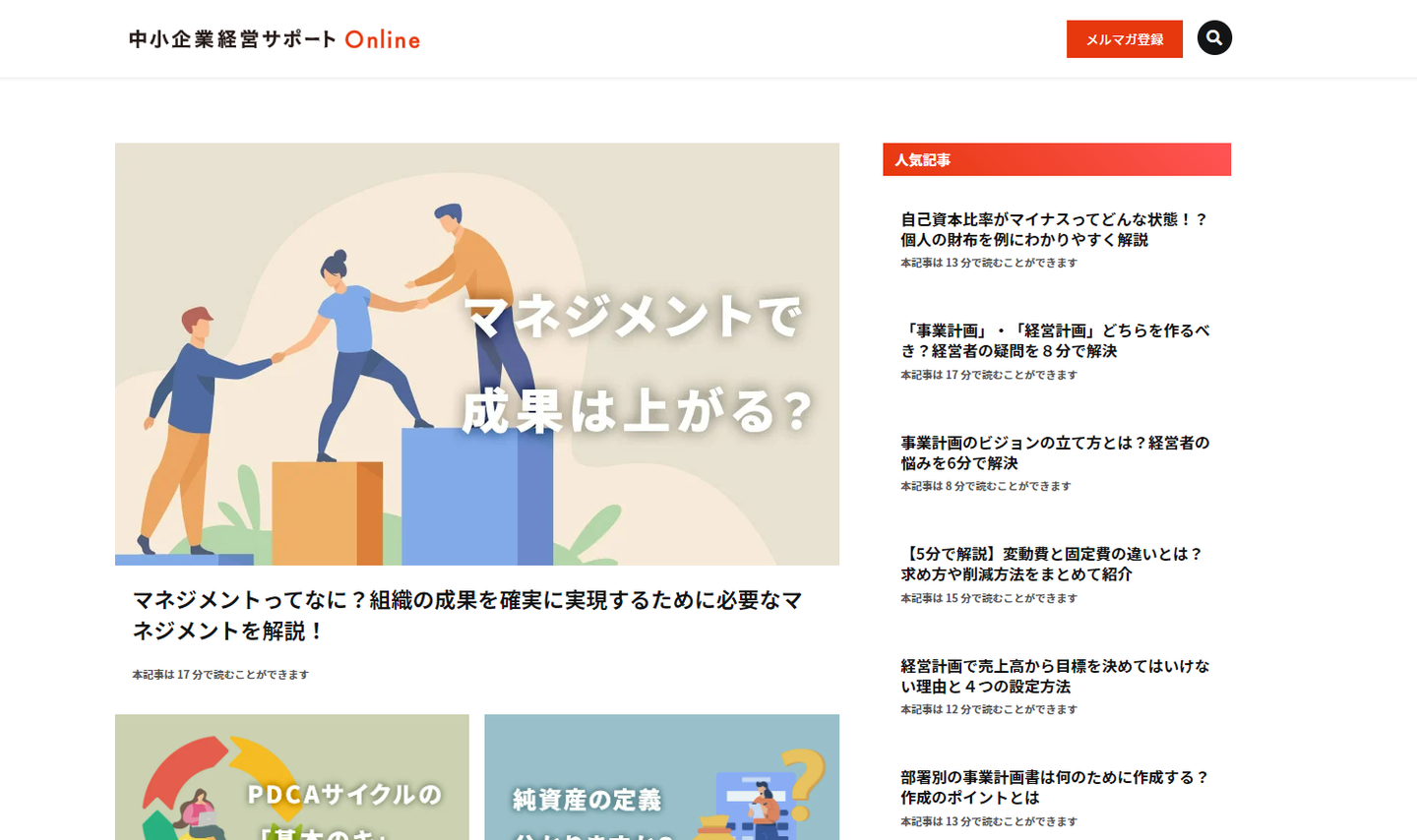This screenshot has width=1417, height=840.
Task: Open the マネジメントで成果は上がる featured image
Action: pyautogui.click(x=477, y=354)
